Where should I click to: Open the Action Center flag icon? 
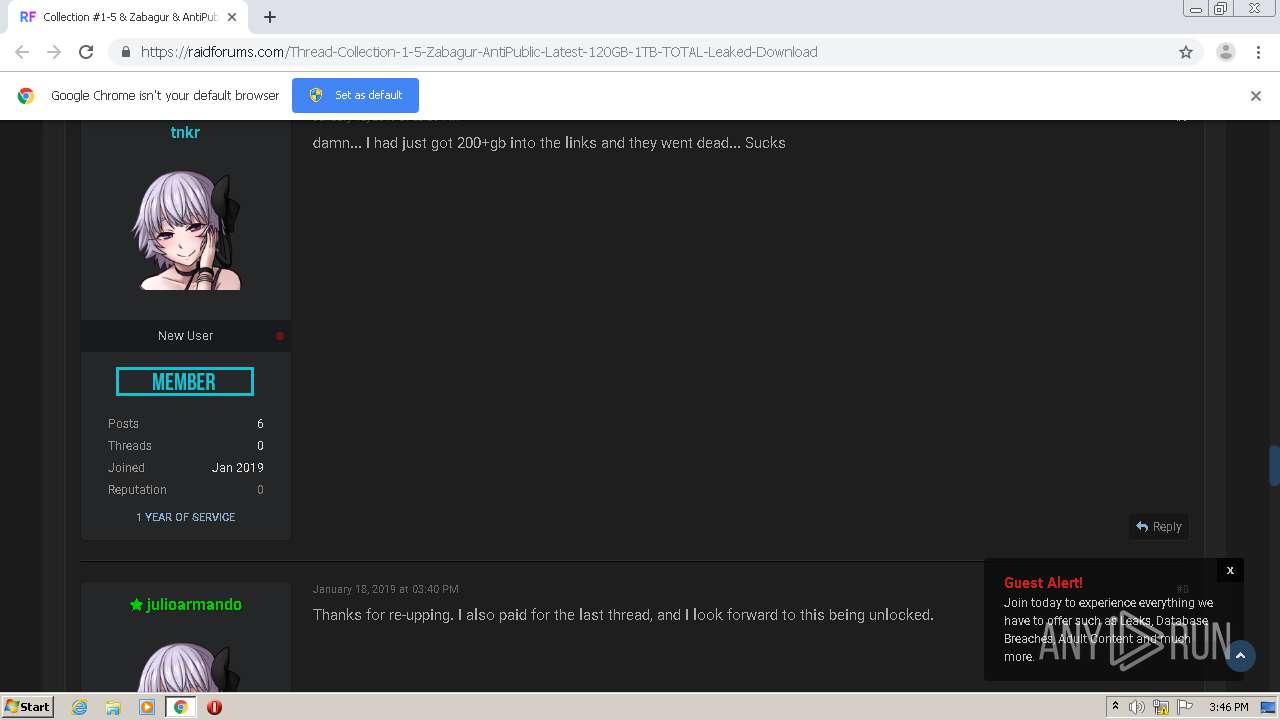click(1184, 707)
